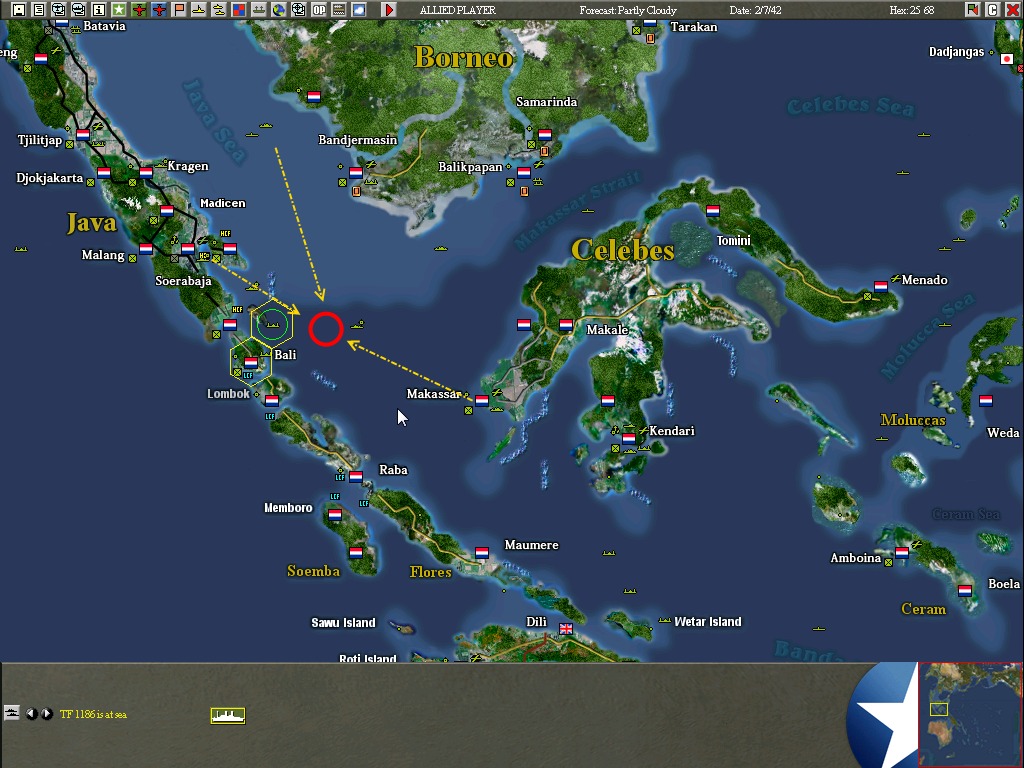Click the world minimap thumbnail
Screen dimensions: 1024x768
(970, 714)
